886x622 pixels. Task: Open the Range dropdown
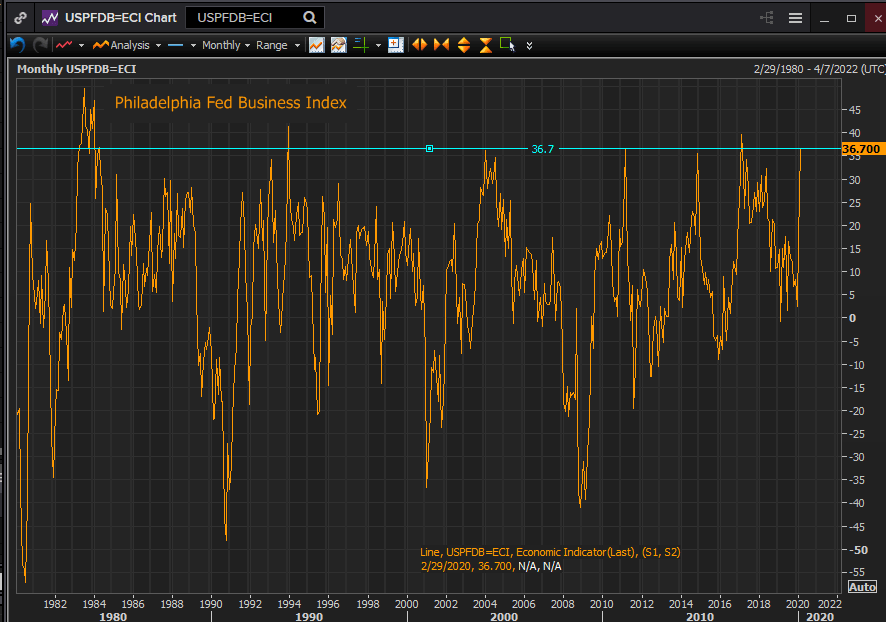(277, 45)
